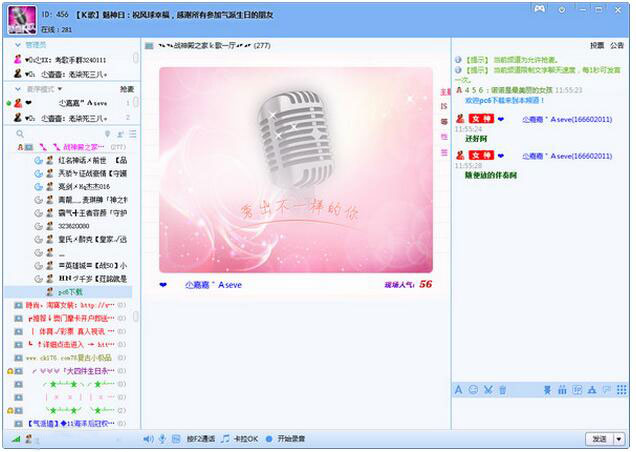
Task: Click the 卡拉OK button
Action: (246, 439)
